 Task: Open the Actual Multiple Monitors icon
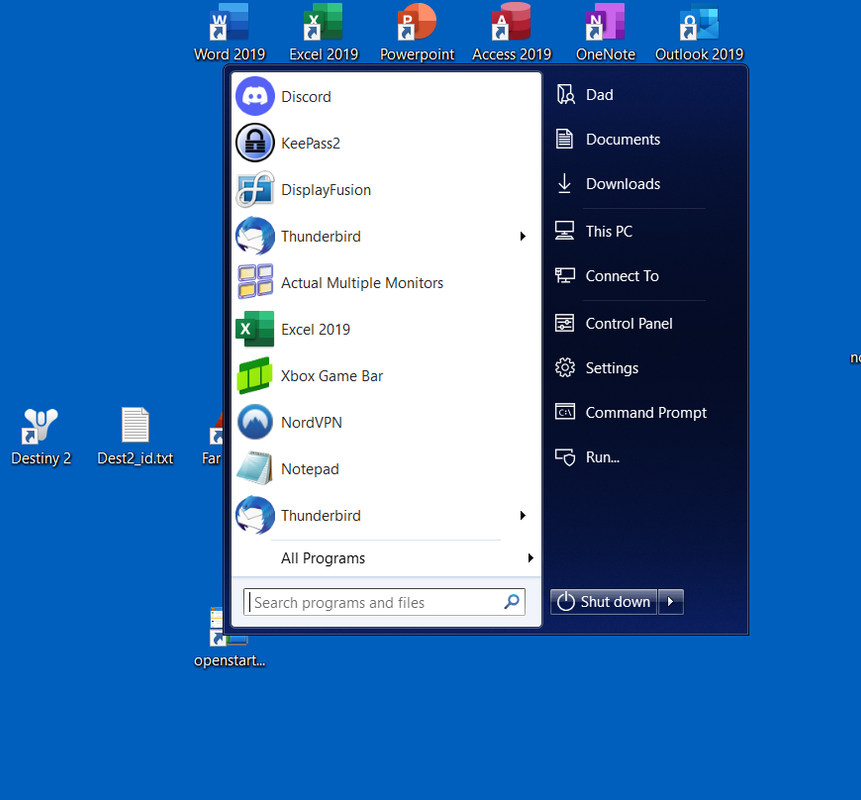pyautogui.click(x=255, y=282)
